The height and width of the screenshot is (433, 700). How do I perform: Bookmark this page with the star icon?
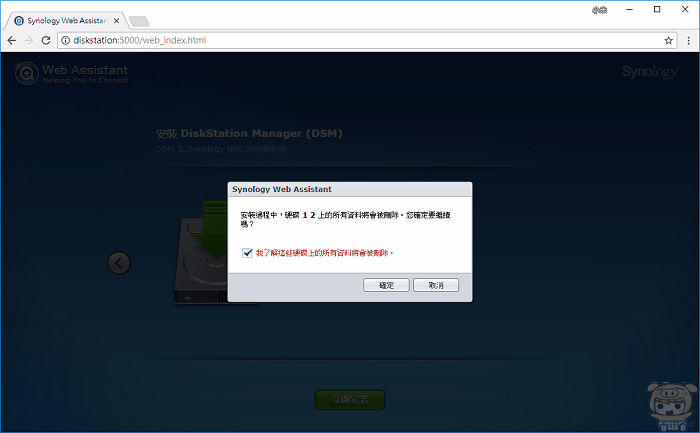(x=668, y=41)
